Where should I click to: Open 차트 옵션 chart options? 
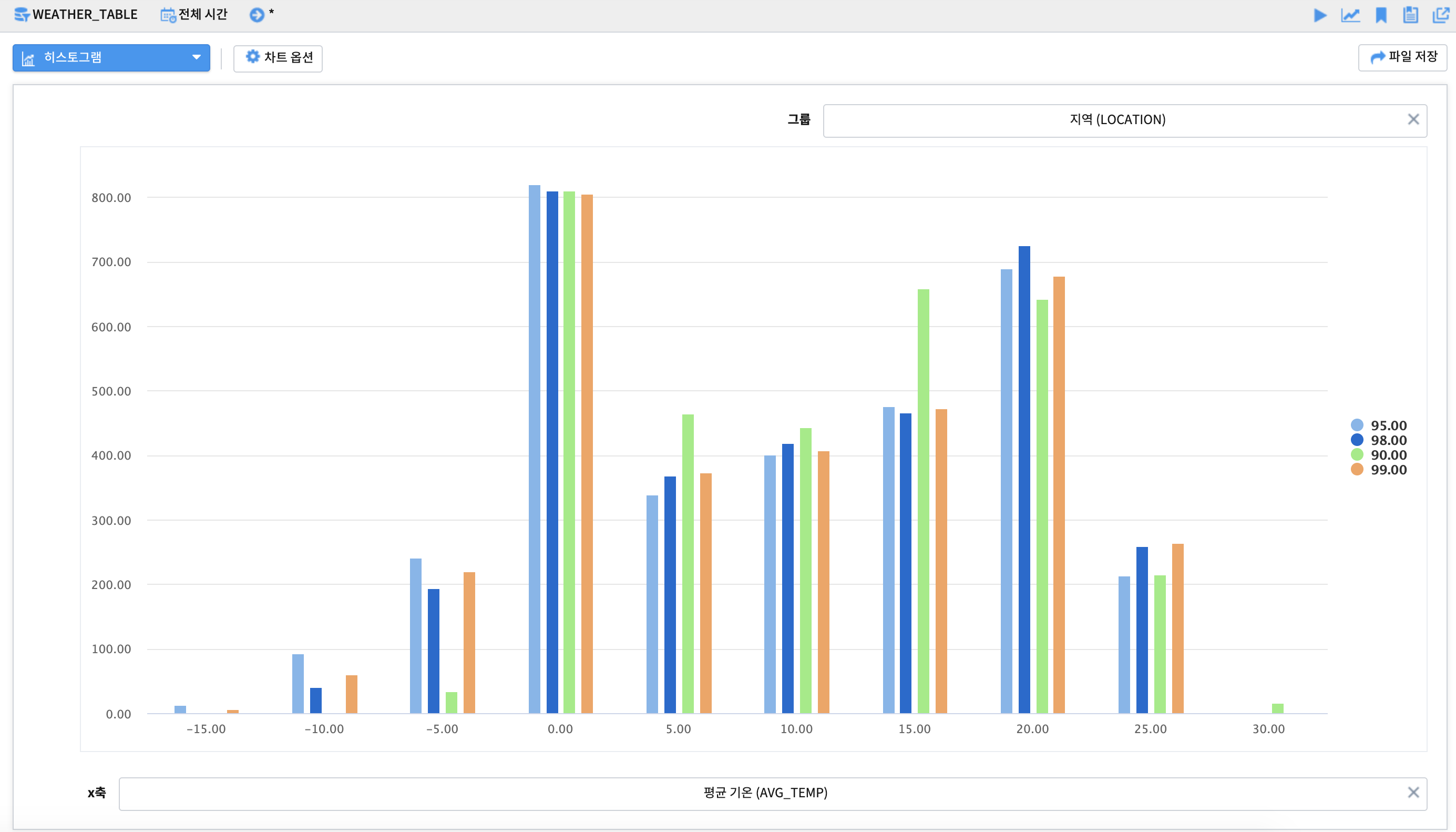[278, 58]
